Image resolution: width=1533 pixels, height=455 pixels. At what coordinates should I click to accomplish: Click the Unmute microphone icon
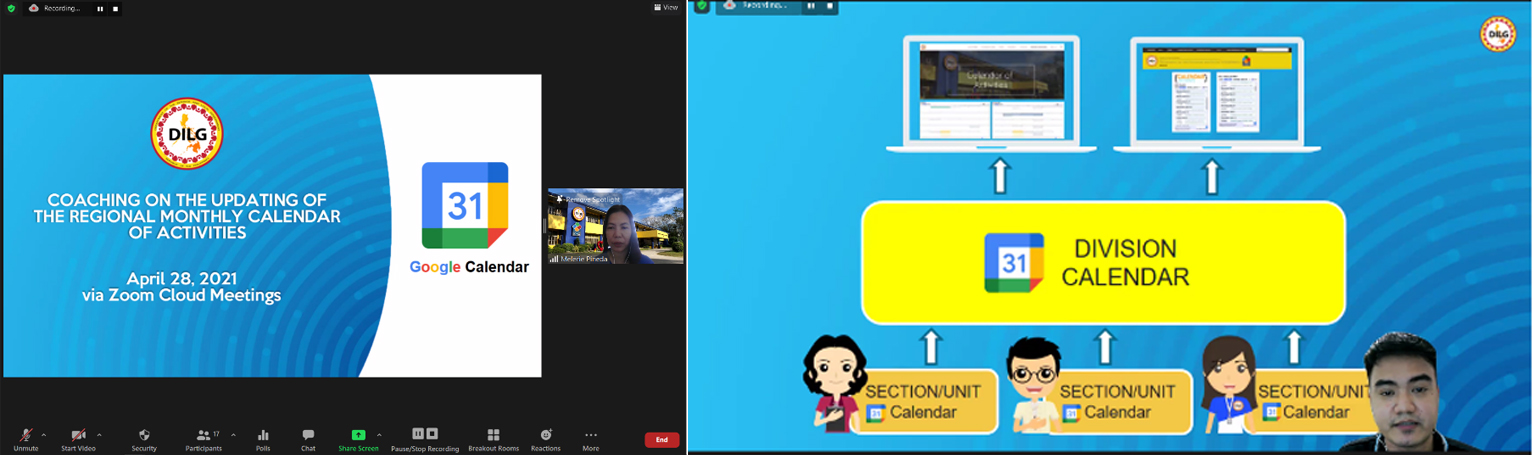pos(26,435)
